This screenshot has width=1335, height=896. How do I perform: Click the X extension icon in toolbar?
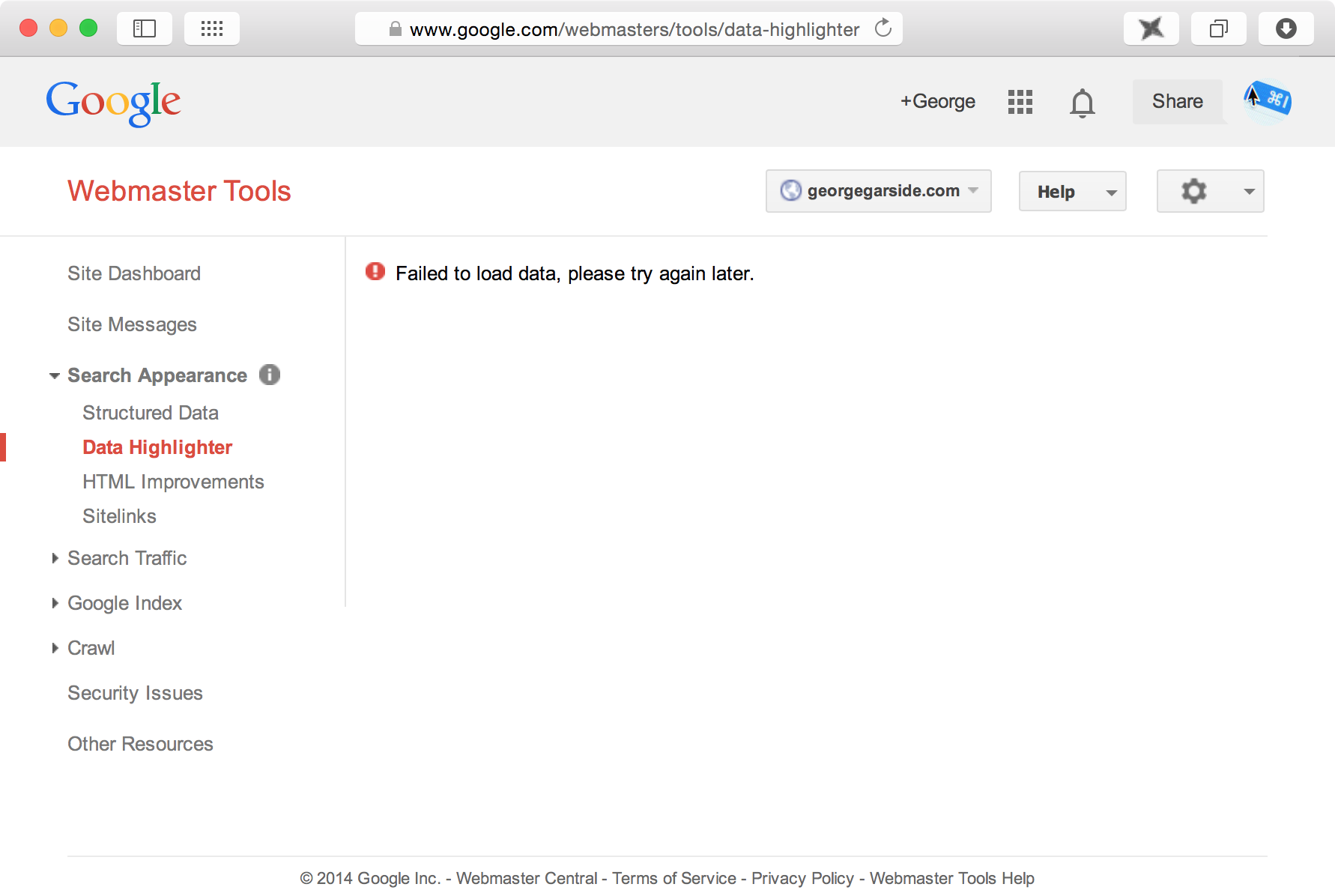1151,28
